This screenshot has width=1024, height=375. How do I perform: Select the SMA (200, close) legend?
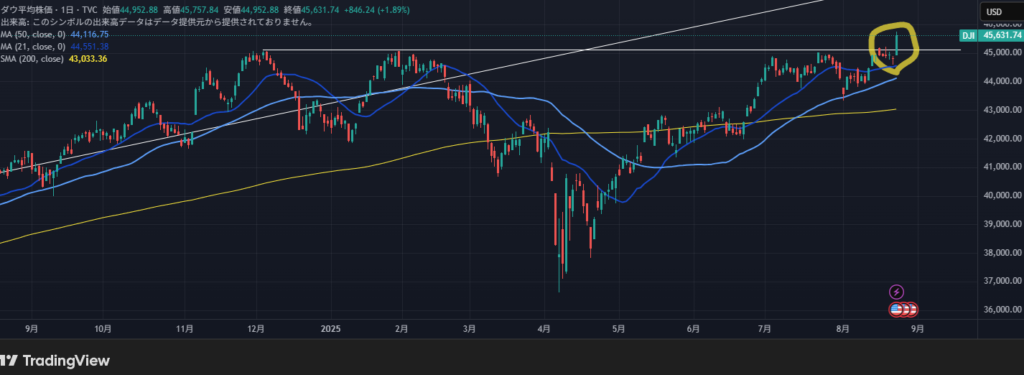(x=31, y=59)
